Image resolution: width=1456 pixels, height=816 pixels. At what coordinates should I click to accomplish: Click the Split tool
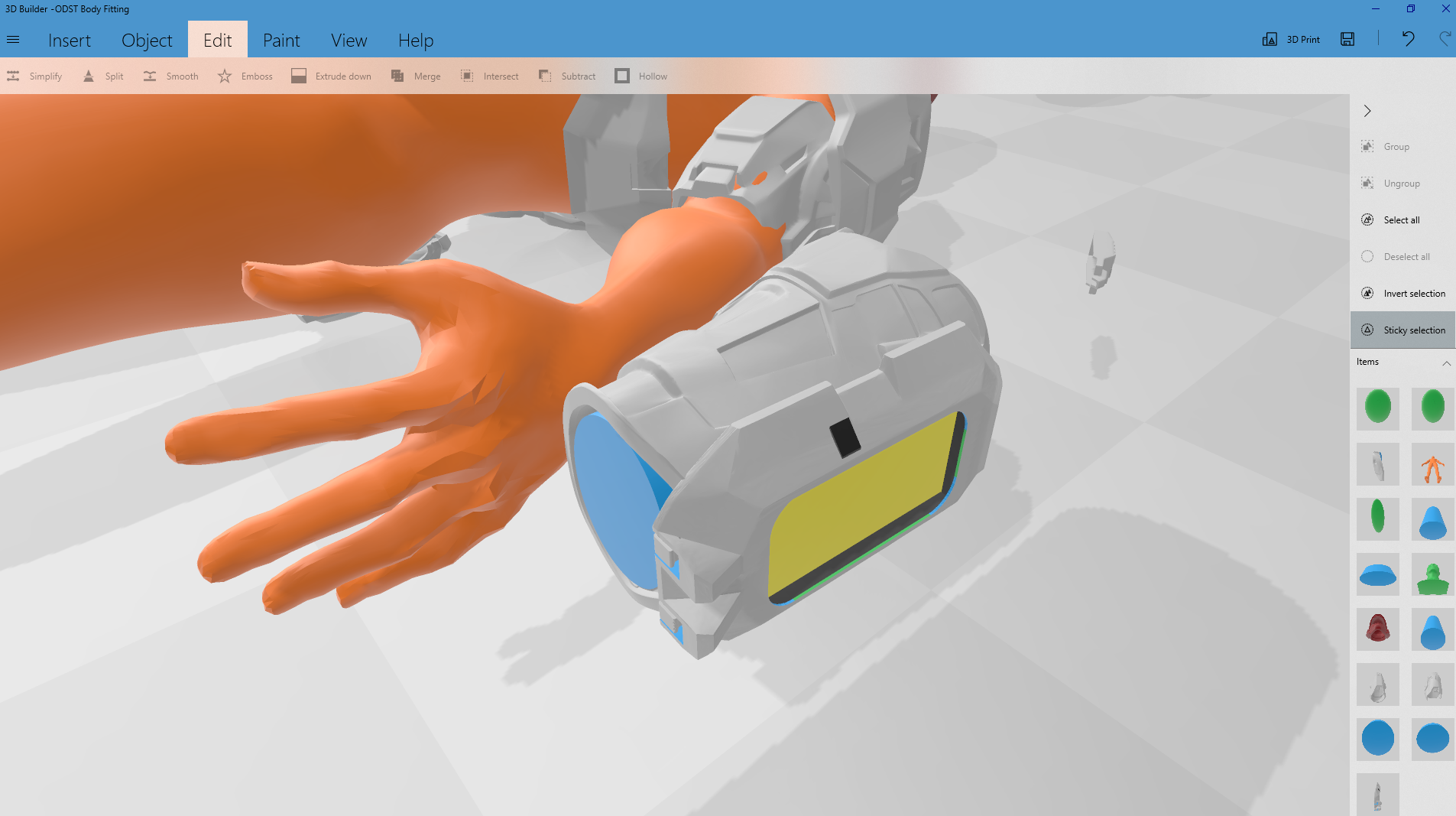pyautogui.click(x=103, y=76)
